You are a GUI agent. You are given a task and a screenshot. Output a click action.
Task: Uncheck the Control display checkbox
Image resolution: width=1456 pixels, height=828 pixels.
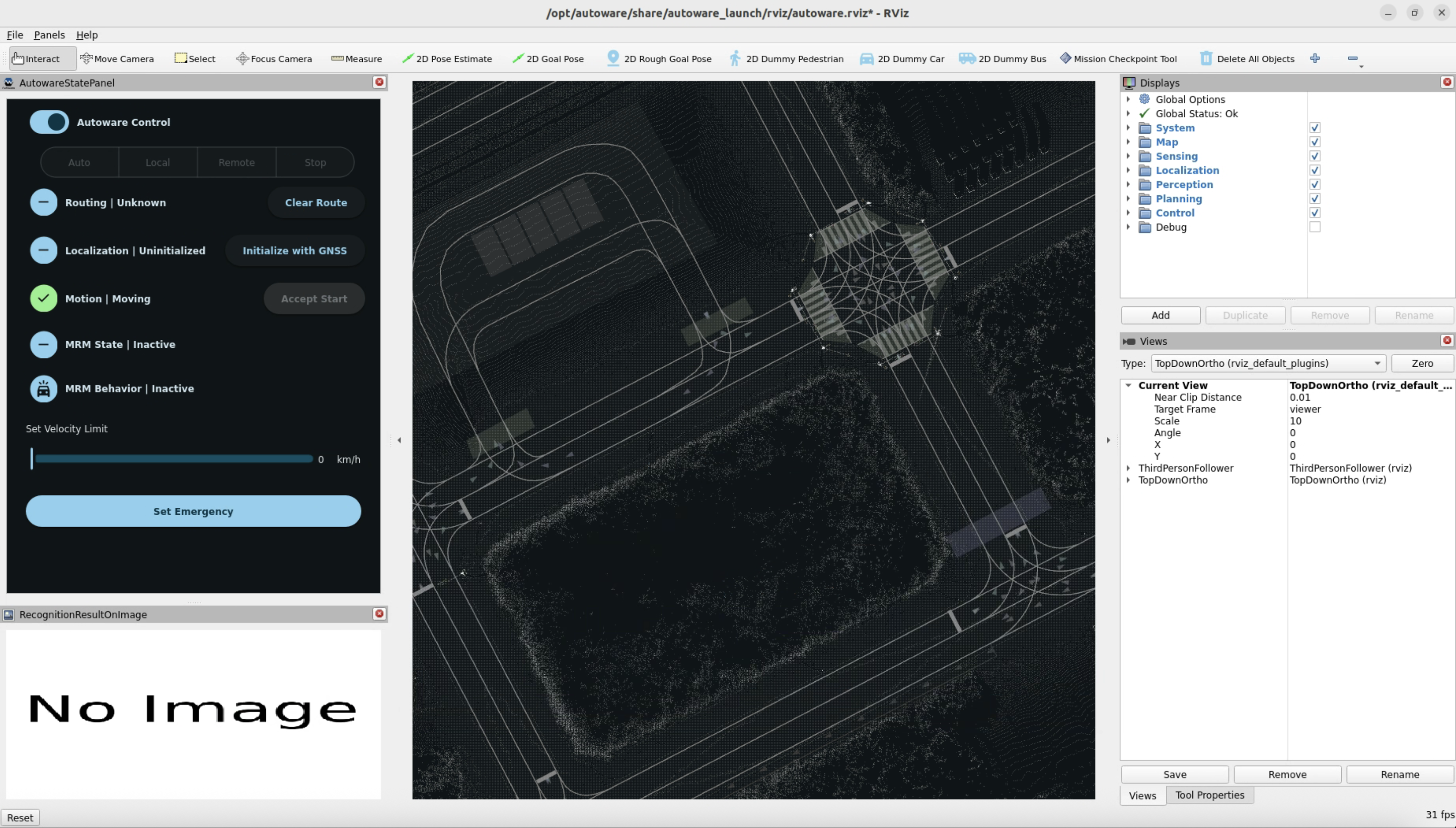coord(1315,212)
